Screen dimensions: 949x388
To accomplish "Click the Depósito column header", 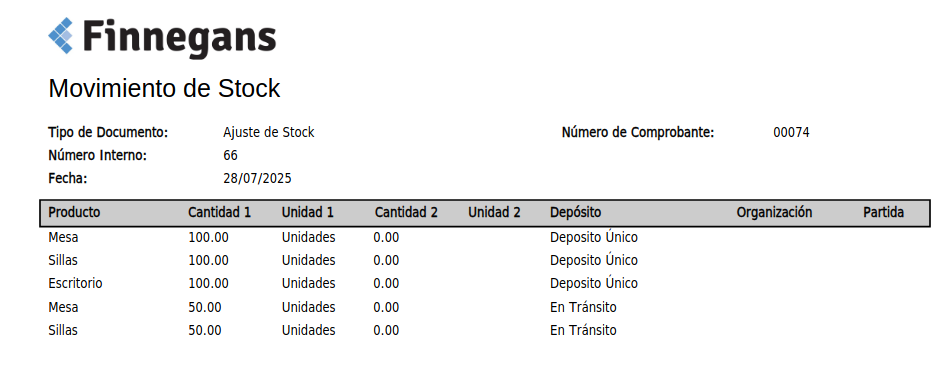I will [x=576, y=212].
